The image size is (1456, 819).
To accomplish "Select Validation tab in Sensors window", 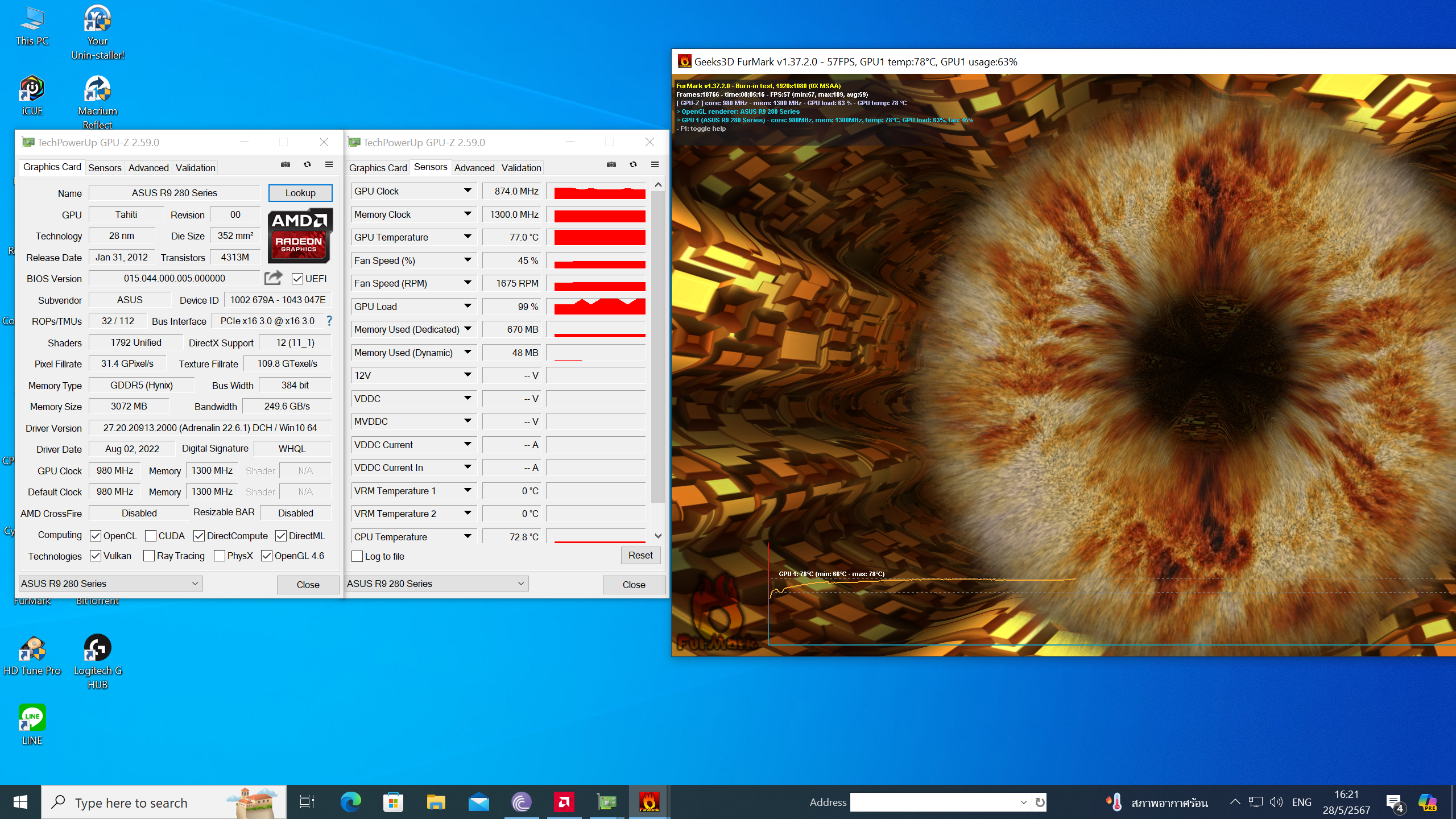I will pyautogui.click(x=521, y=168).
